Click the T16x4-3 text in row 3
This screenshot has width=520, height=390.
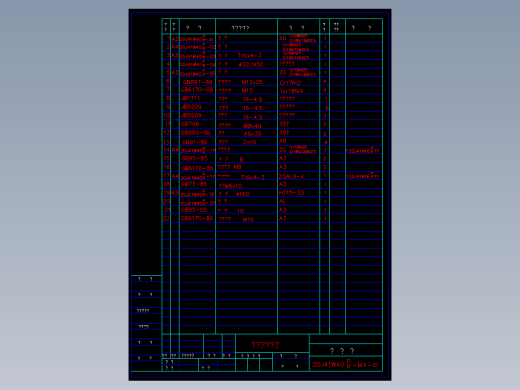[x=250, y=56]
